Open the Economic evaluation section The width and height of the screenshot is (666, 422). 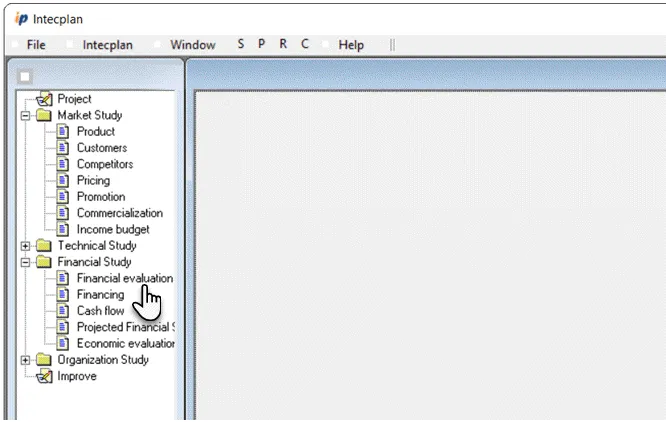[126, 343]
